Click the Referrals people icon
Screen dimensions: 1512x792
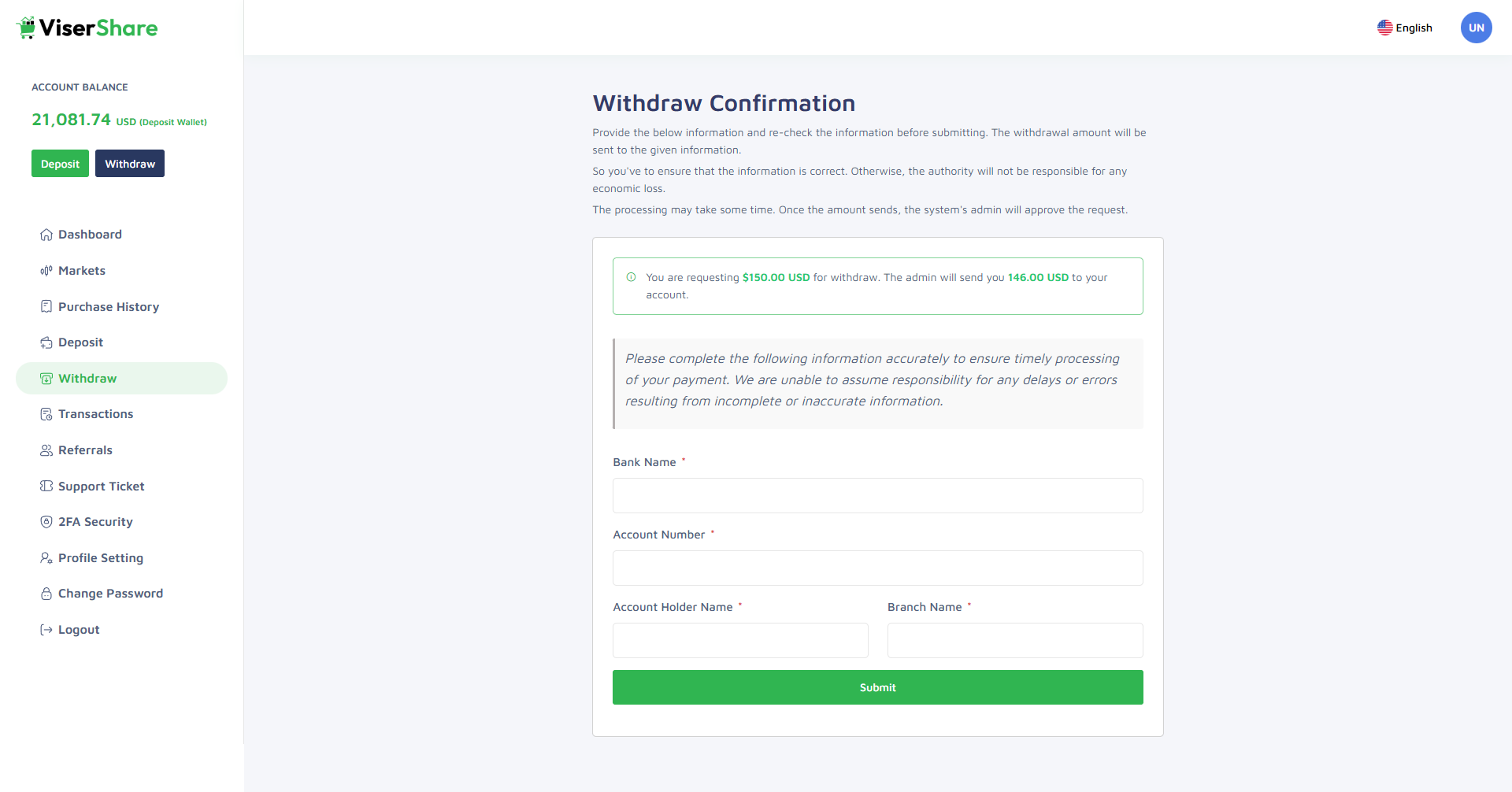coord(46,450)
